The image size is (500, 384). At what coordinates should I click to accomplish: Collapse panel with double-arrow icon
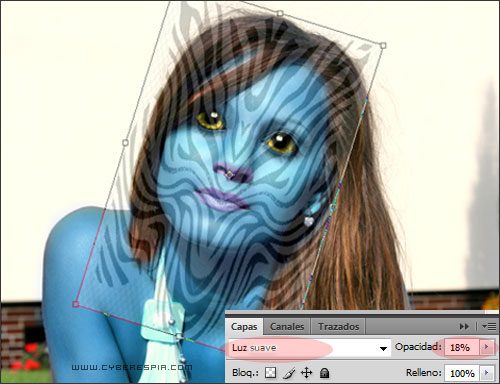[x=464, y=327]
